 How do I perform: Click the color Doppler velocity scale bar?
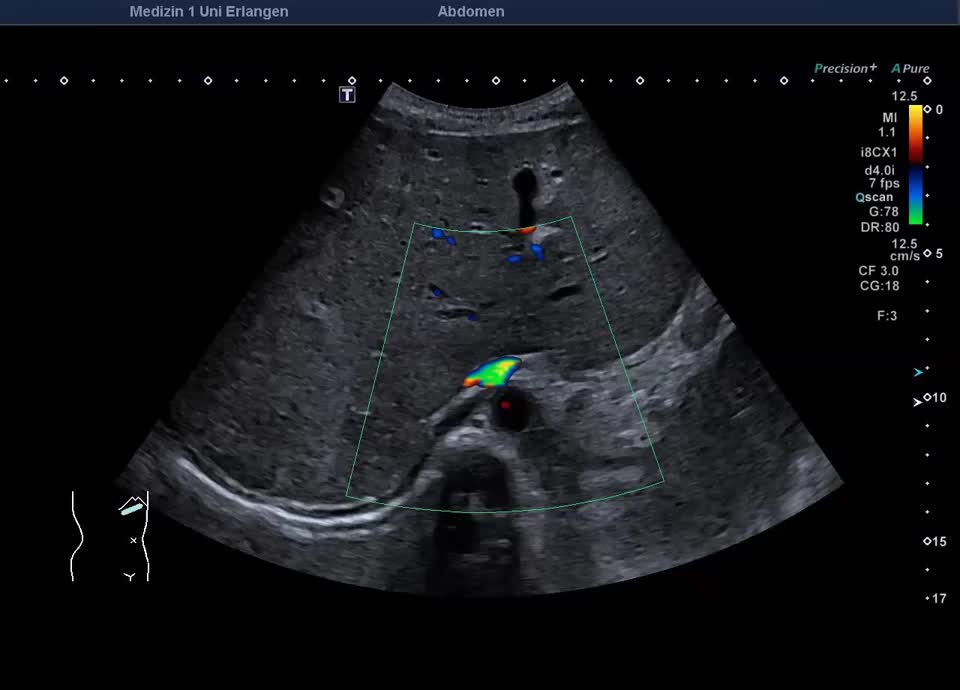point(915,165)
